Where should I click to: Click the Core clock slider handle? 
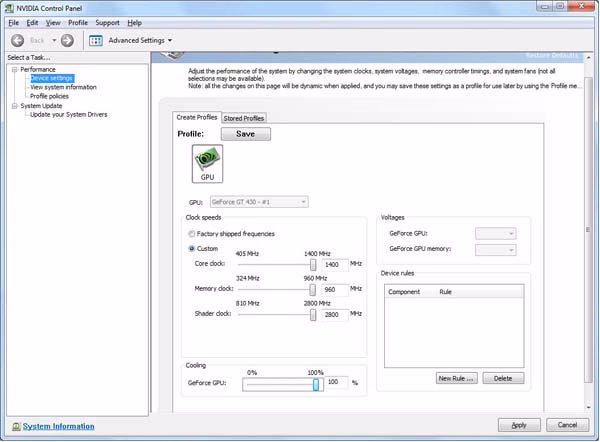(313, 264)
